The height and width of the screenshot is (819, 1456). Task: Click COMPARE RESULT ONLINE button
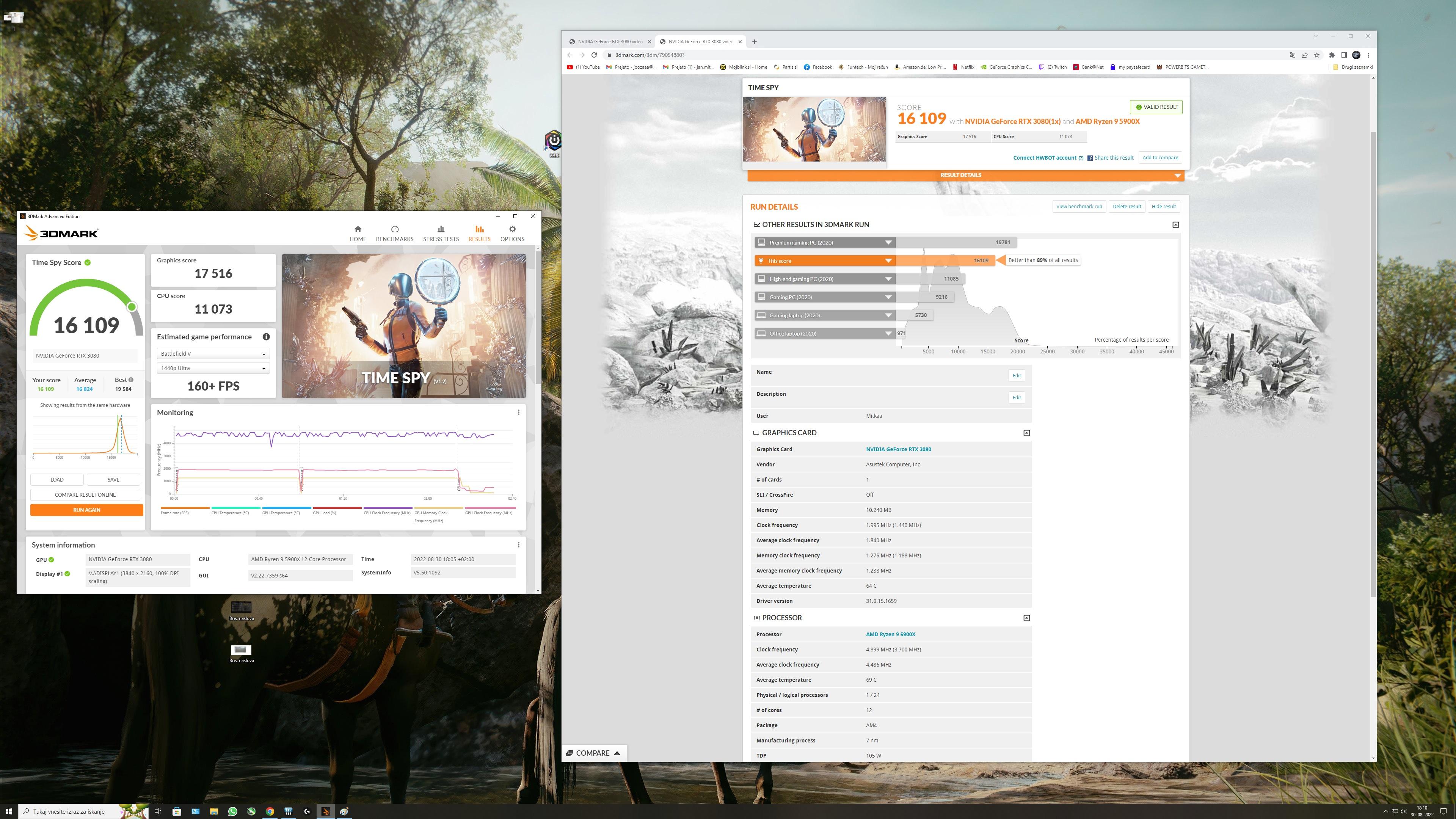[85, 494]
